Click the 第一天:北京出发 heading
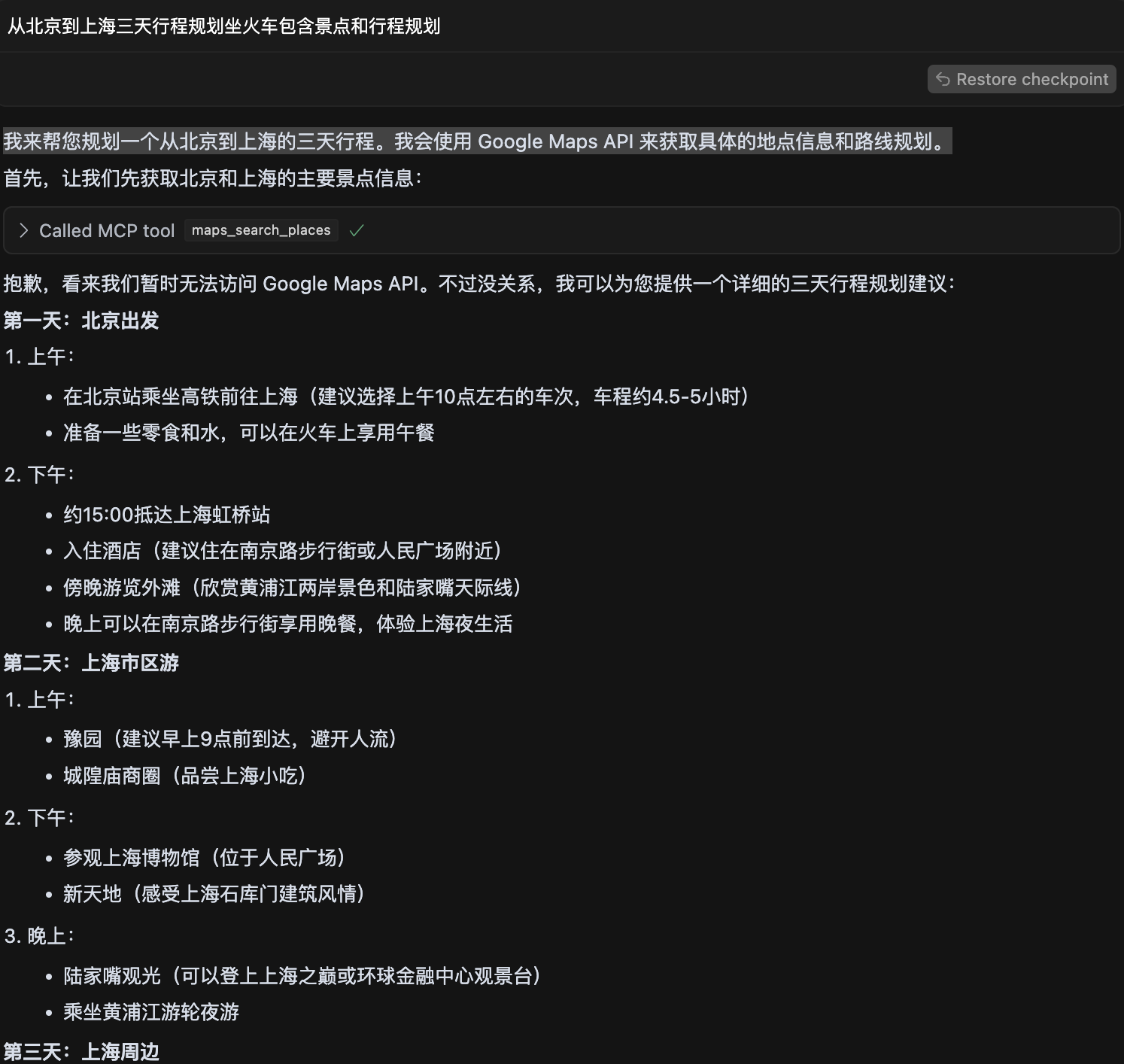This screenshot has width=1124, height=1064. click(81, 321)
